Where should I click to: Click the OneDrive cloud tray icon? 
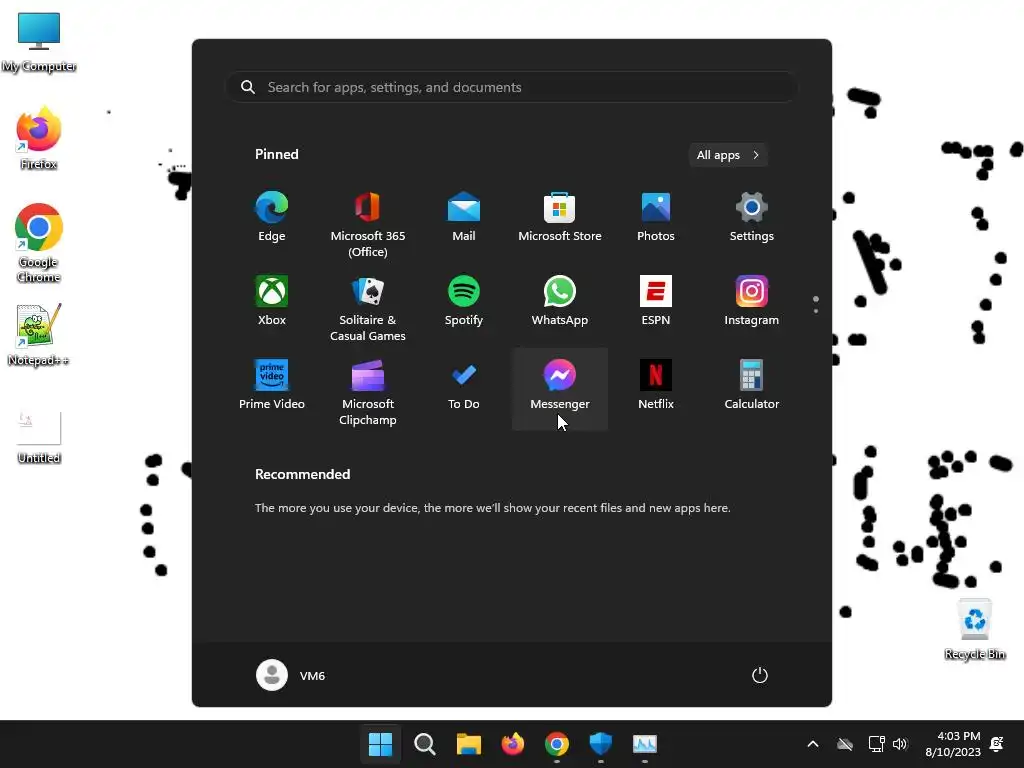[845, 744]
